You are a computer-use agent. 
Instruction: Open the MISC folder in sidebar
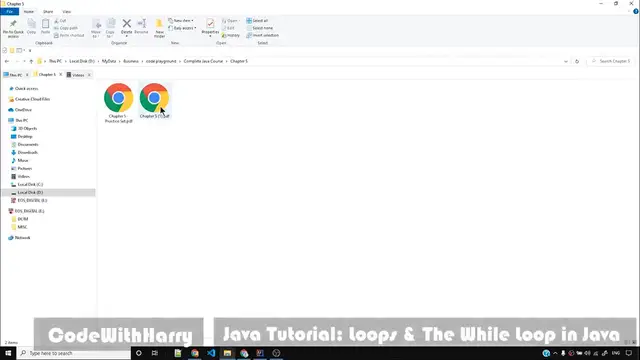coord(22,227)
